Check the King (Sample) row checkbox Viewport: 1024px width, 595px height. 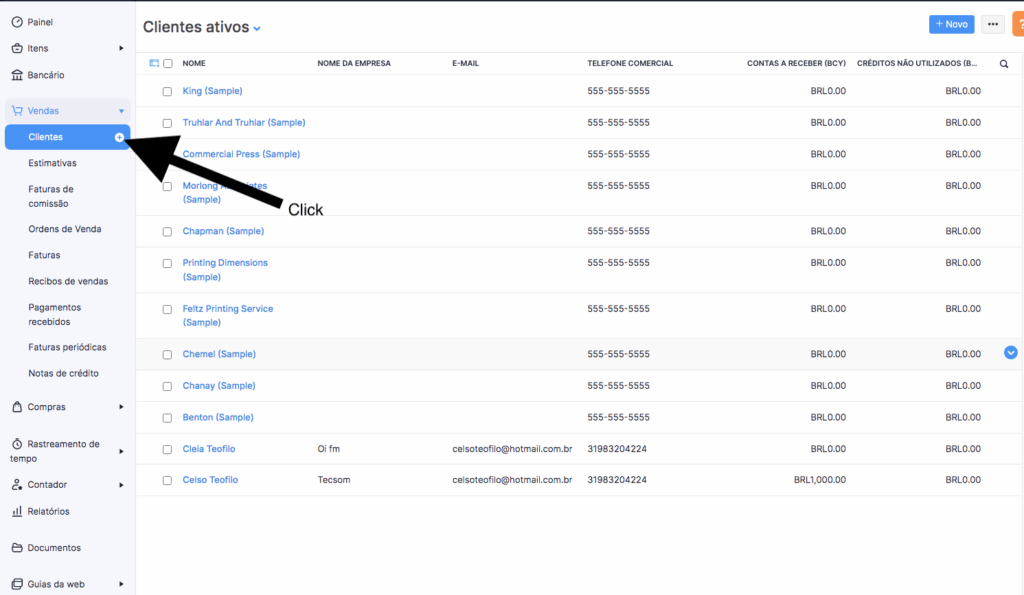coord(167,91)
